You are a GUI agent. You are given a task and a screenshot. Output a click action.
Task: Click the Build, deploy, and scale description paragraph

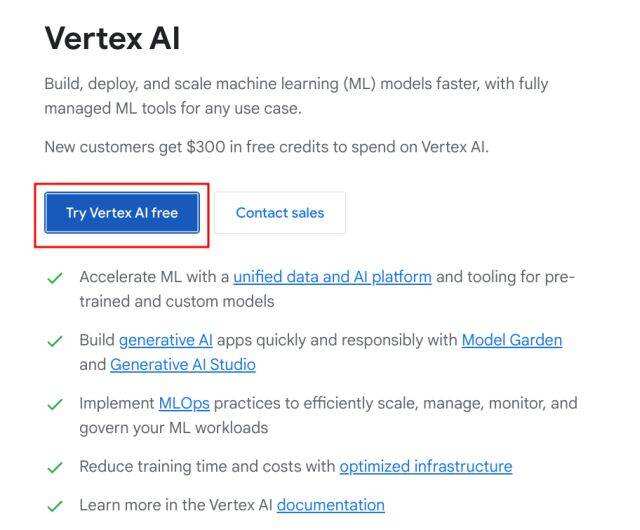[296, 96]
